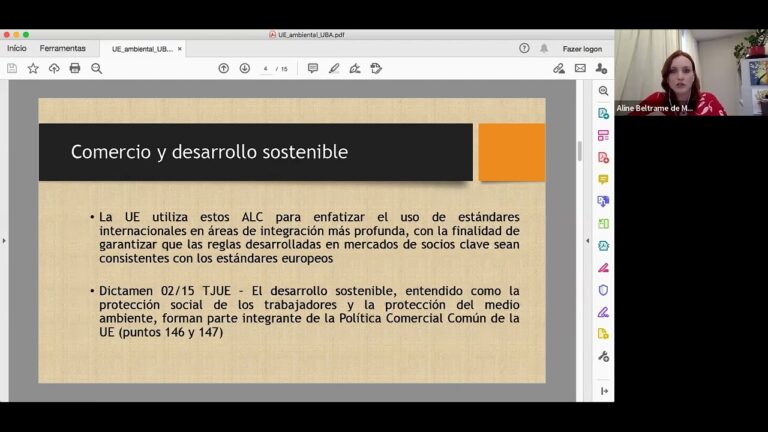
Task: Select the sign document pen icon
Action: pos(355,69)
